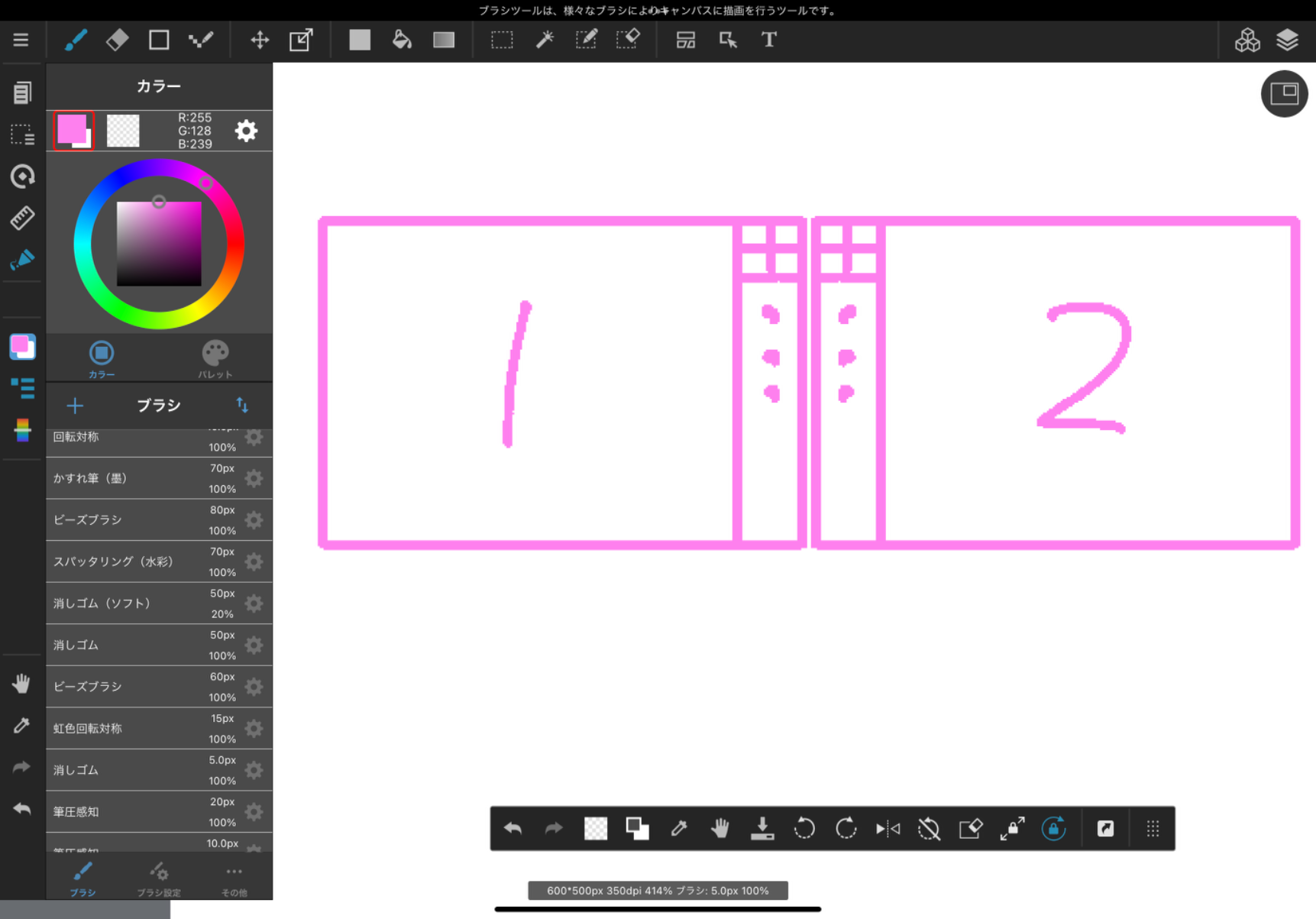This screenshot has width=1316, height=919.
Task: Open the hamburger main menu
Action: pos(21,40)
